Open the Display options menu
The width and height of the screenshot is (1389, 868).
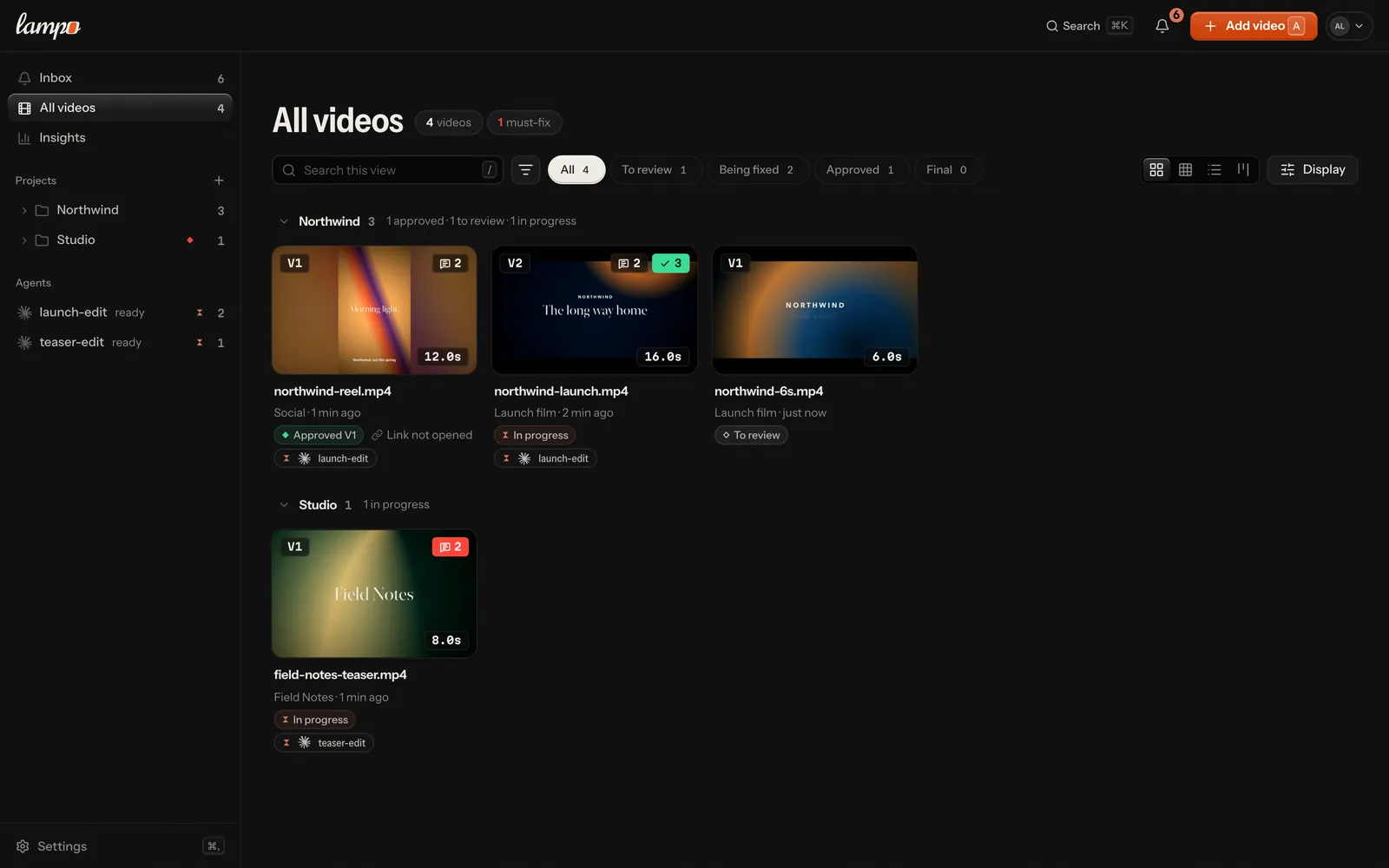[1313, 170]
